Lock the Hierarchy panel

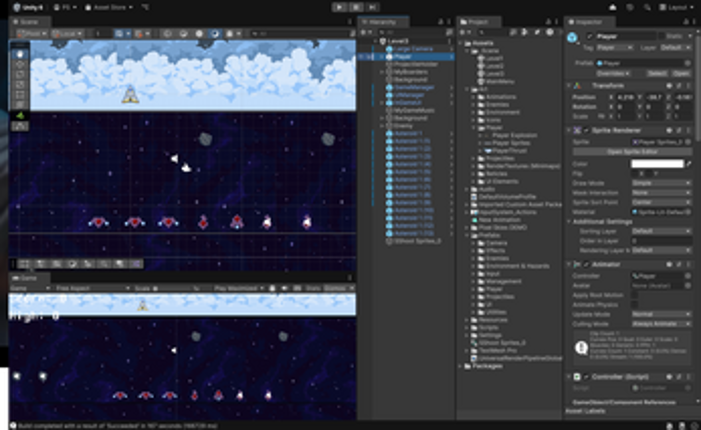click(x=440, y=21)
